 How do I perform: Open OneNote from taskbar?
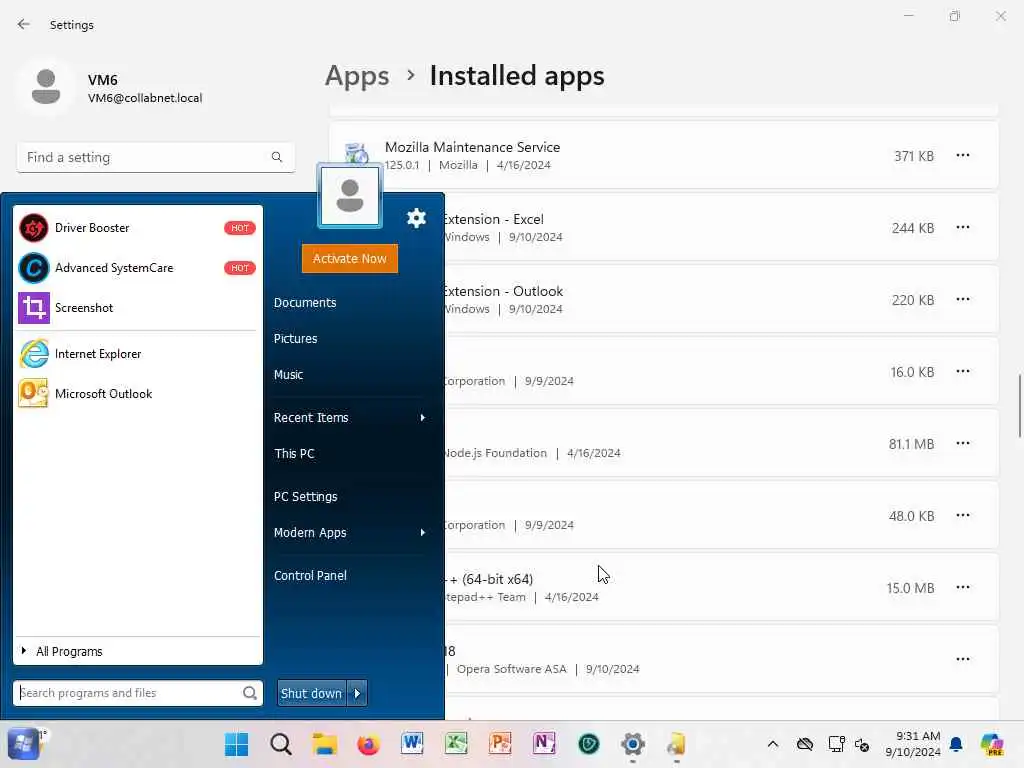point(544,744)
